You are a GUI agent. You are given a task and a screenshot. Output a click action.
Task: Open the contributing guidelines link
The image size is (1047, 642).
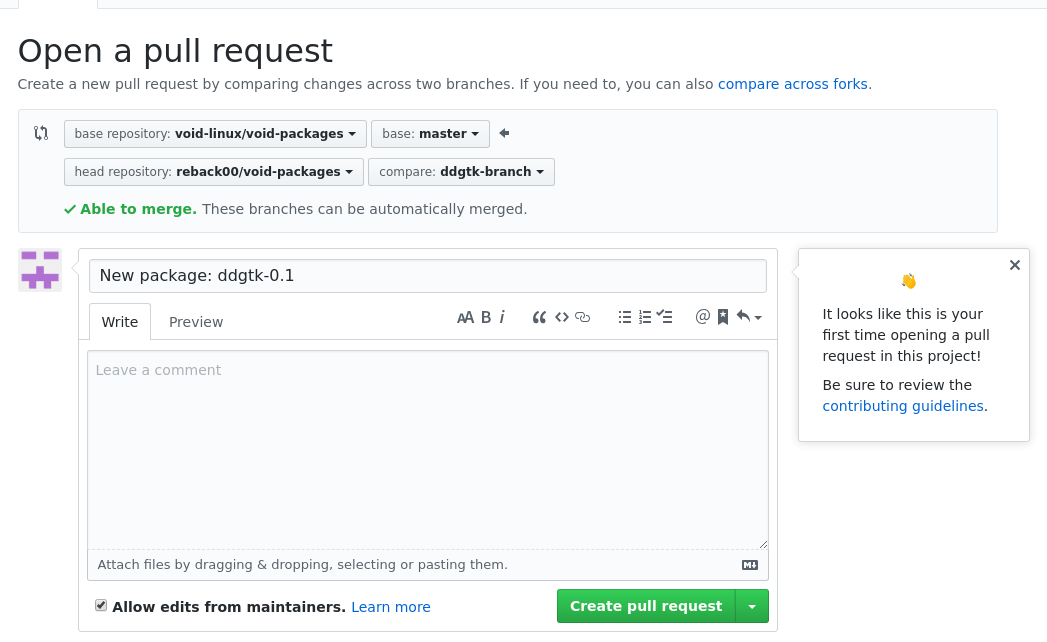[903, 406]
